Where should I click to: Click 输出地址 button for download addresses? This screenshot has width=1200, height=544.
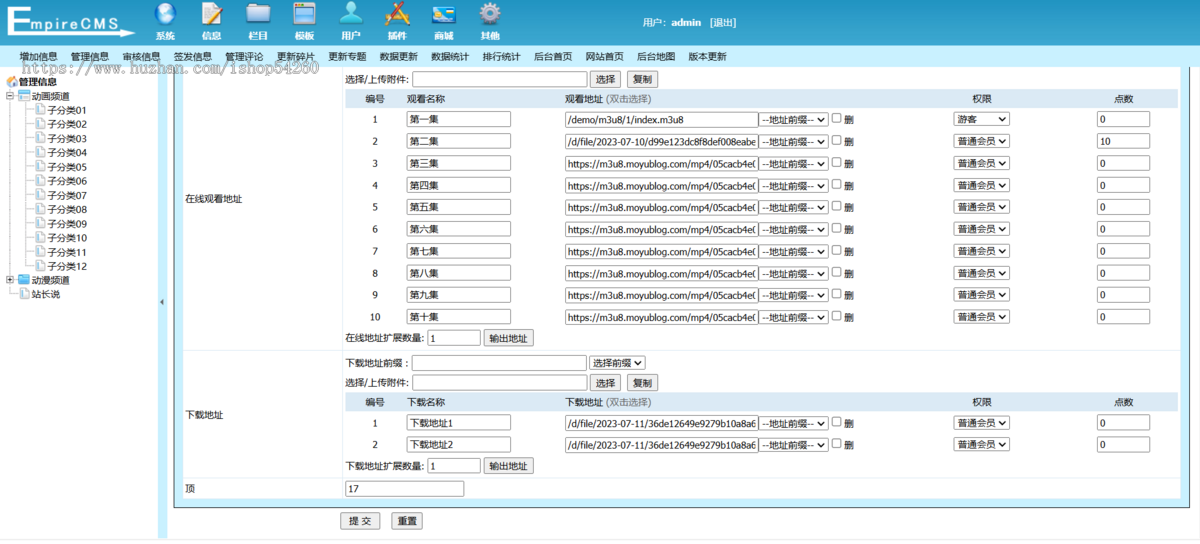coord(509,466)
